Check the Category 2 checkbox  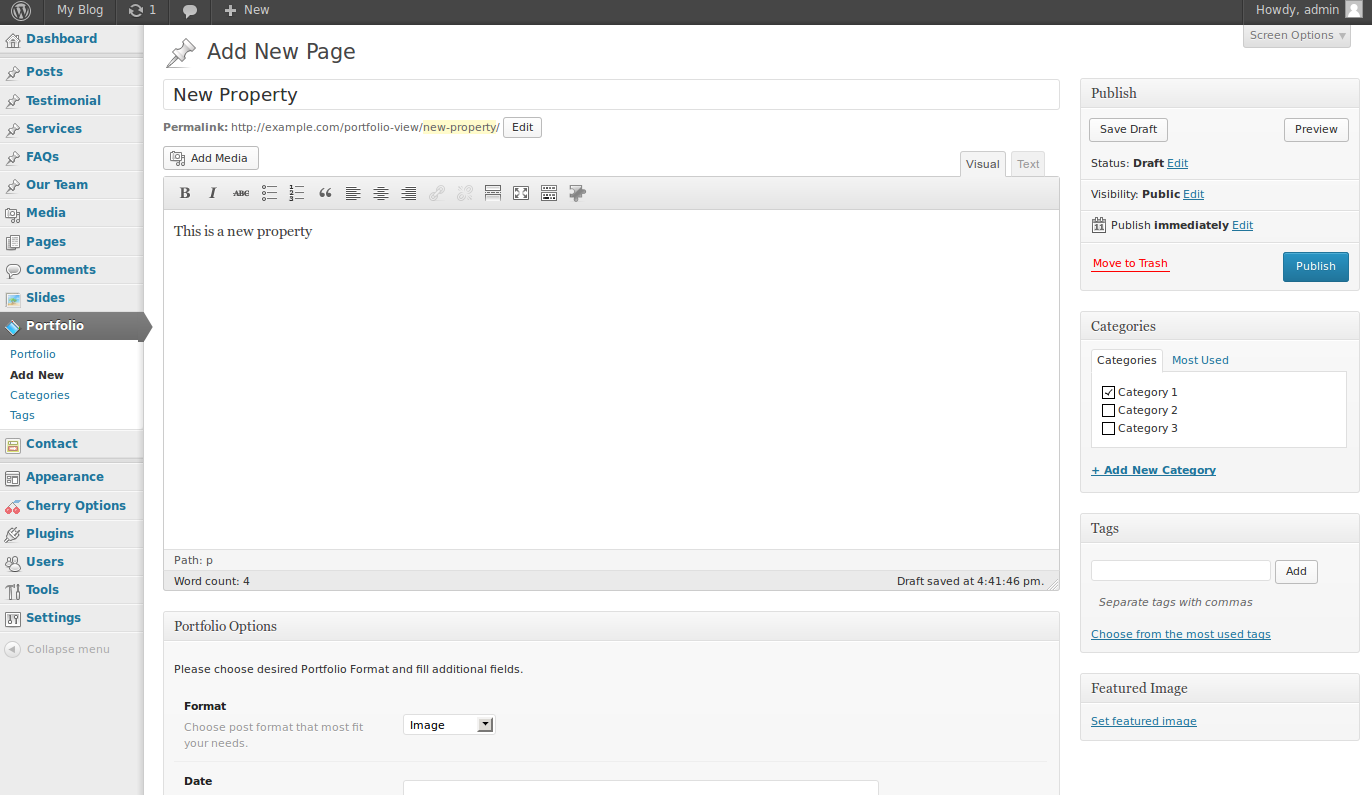coord(1108,410)
